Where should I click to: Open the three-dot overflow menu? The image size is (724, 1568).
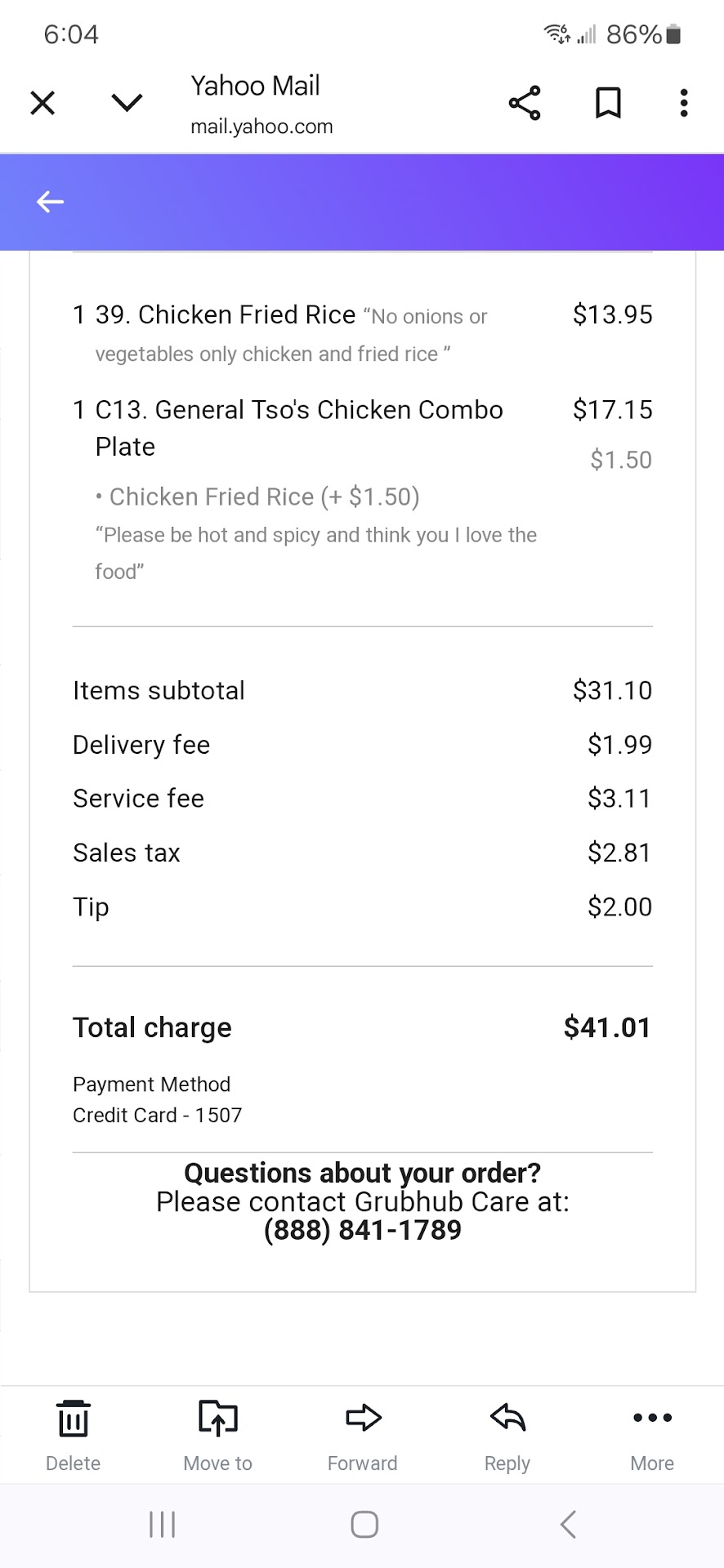684,103
